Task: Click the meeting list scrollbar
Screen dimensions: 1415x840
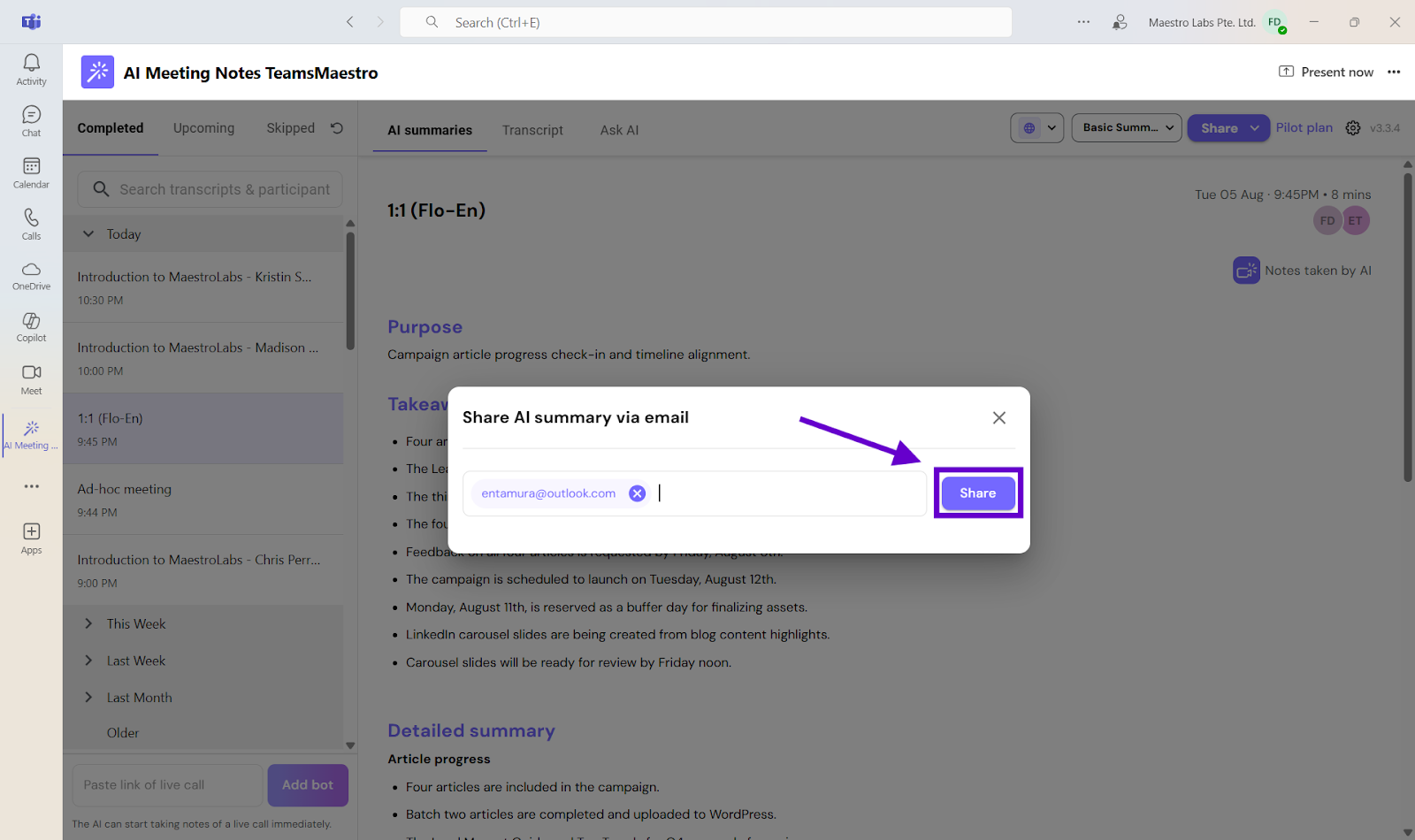Action: 350,291
